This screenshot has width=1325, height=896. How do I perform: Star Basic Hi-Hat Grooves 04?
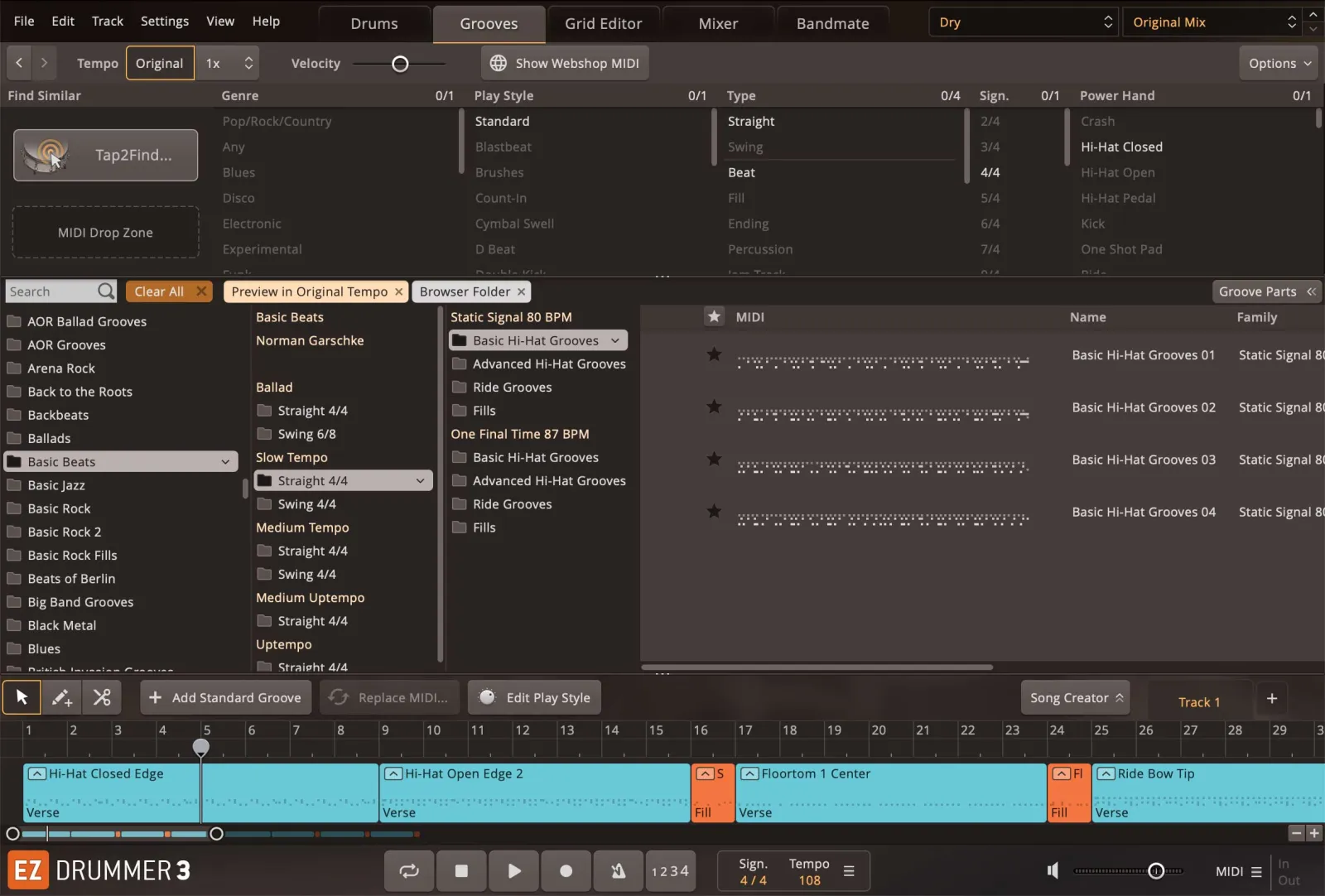pyautogui.click(x=714, y=512)
